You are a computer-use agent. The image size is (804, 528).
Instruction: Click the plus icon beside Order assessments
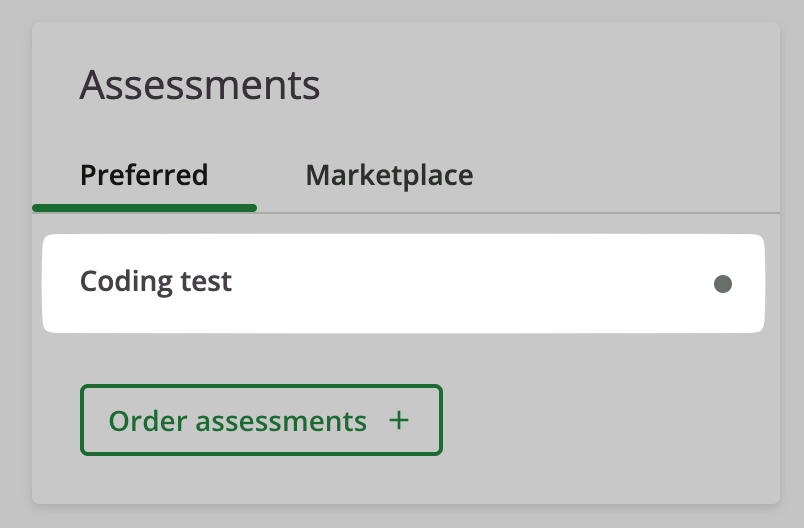399,420
